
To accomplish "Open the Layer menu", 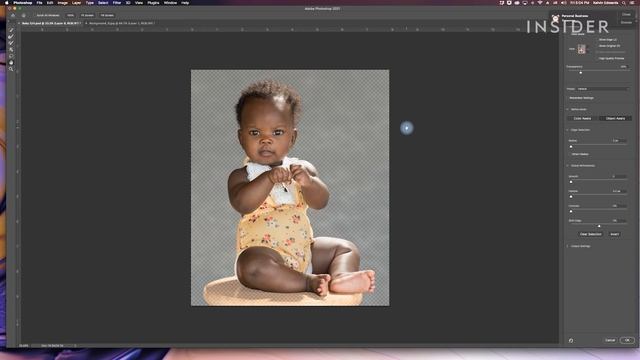I will (x=76, y=2).
